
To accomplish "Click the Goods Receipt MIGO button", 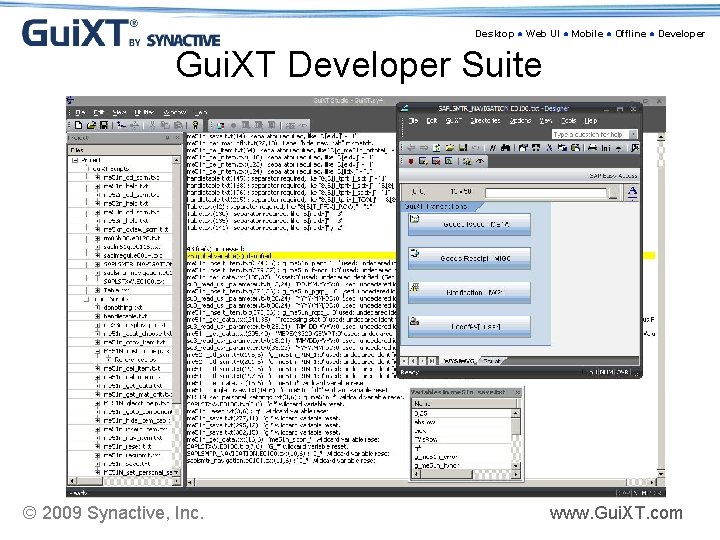I will [x=469, y=259].
